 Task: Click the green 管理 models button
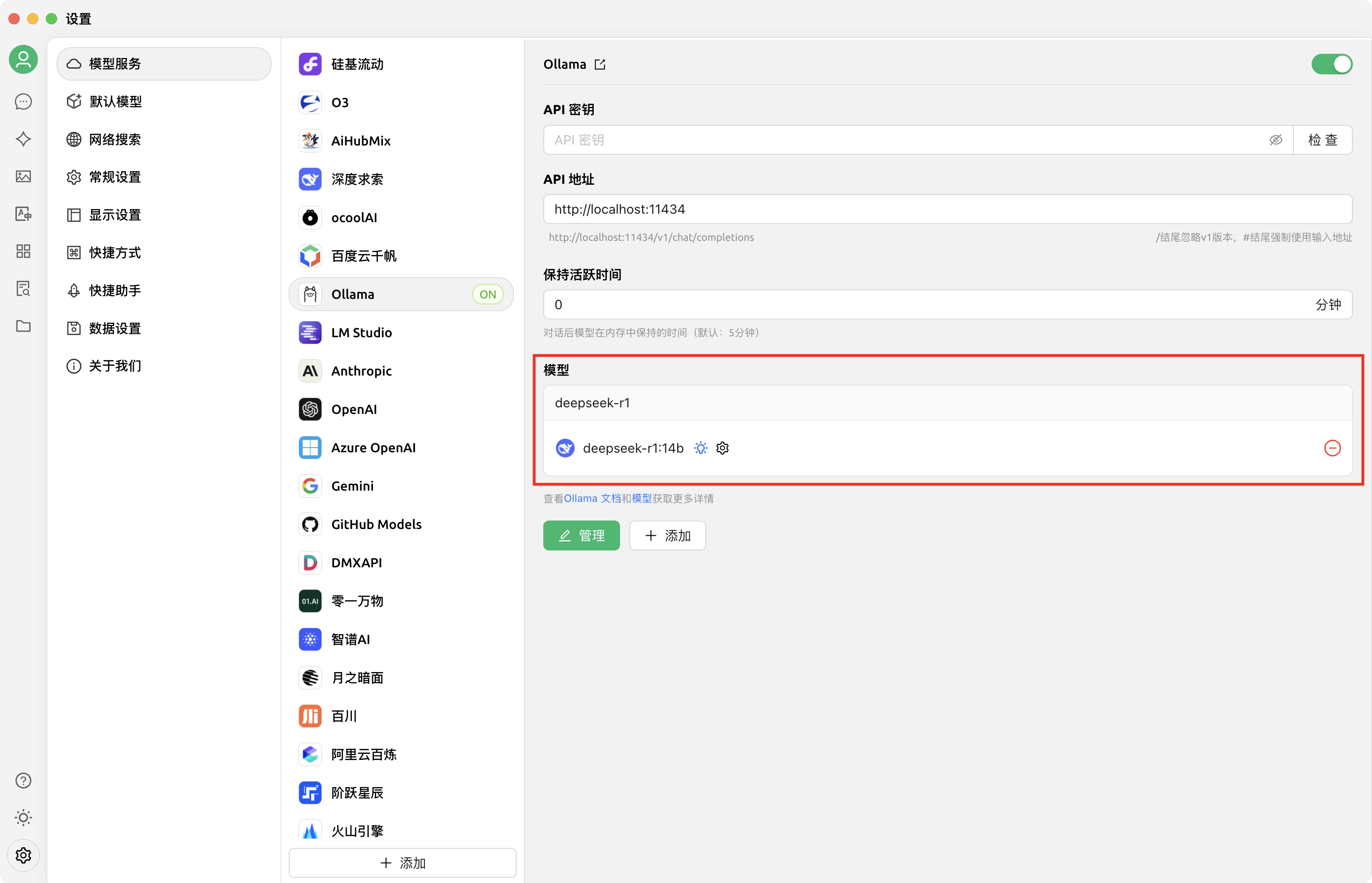[582, 536]
